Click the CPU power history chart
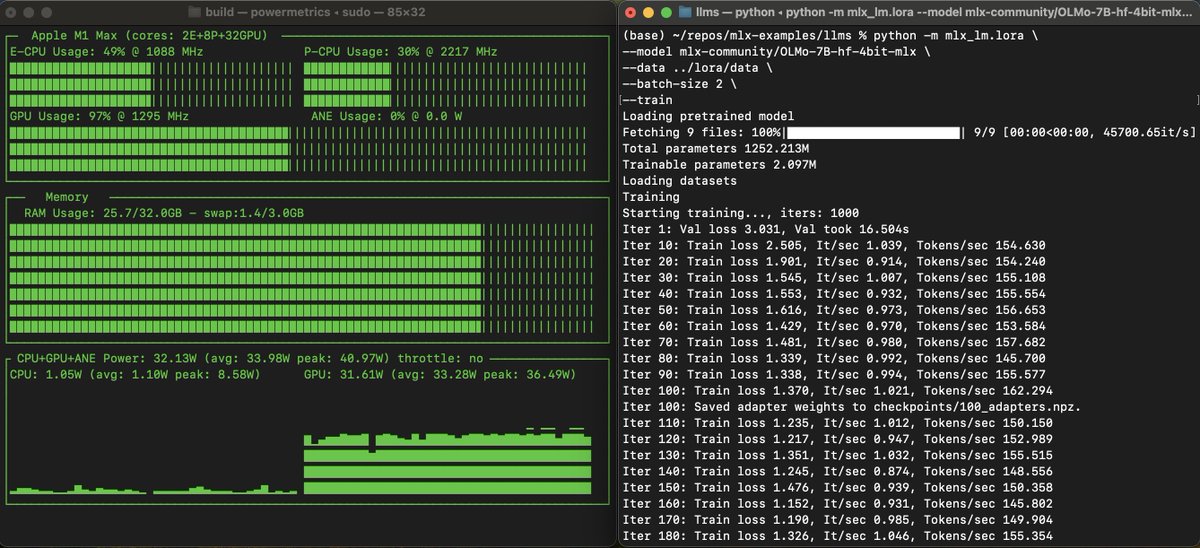The image size is (1200, 548). [x=153, y=489]
